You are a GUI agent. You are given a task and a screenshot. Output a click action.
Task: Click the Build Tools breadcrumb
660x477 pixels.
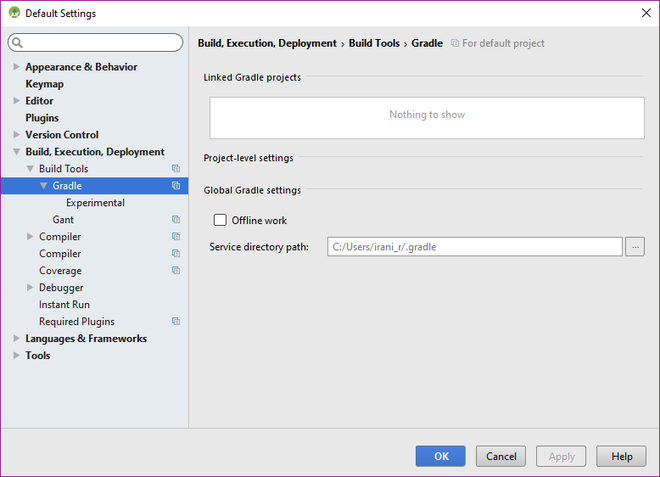tap(374, 43)
